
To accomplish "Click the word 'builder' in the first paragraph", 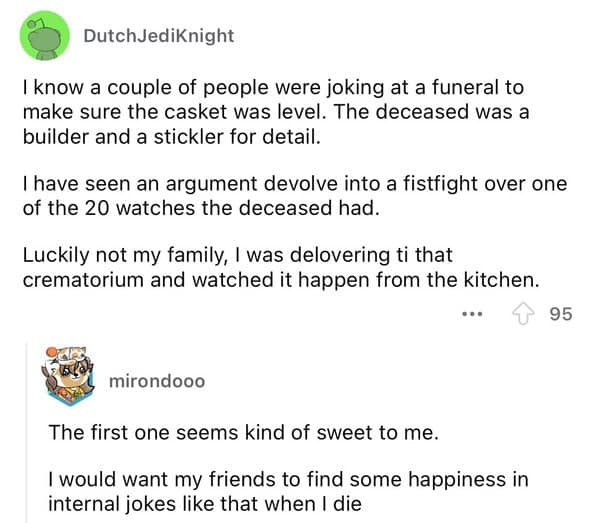I will pyautogui.click(x=55, y=137).
